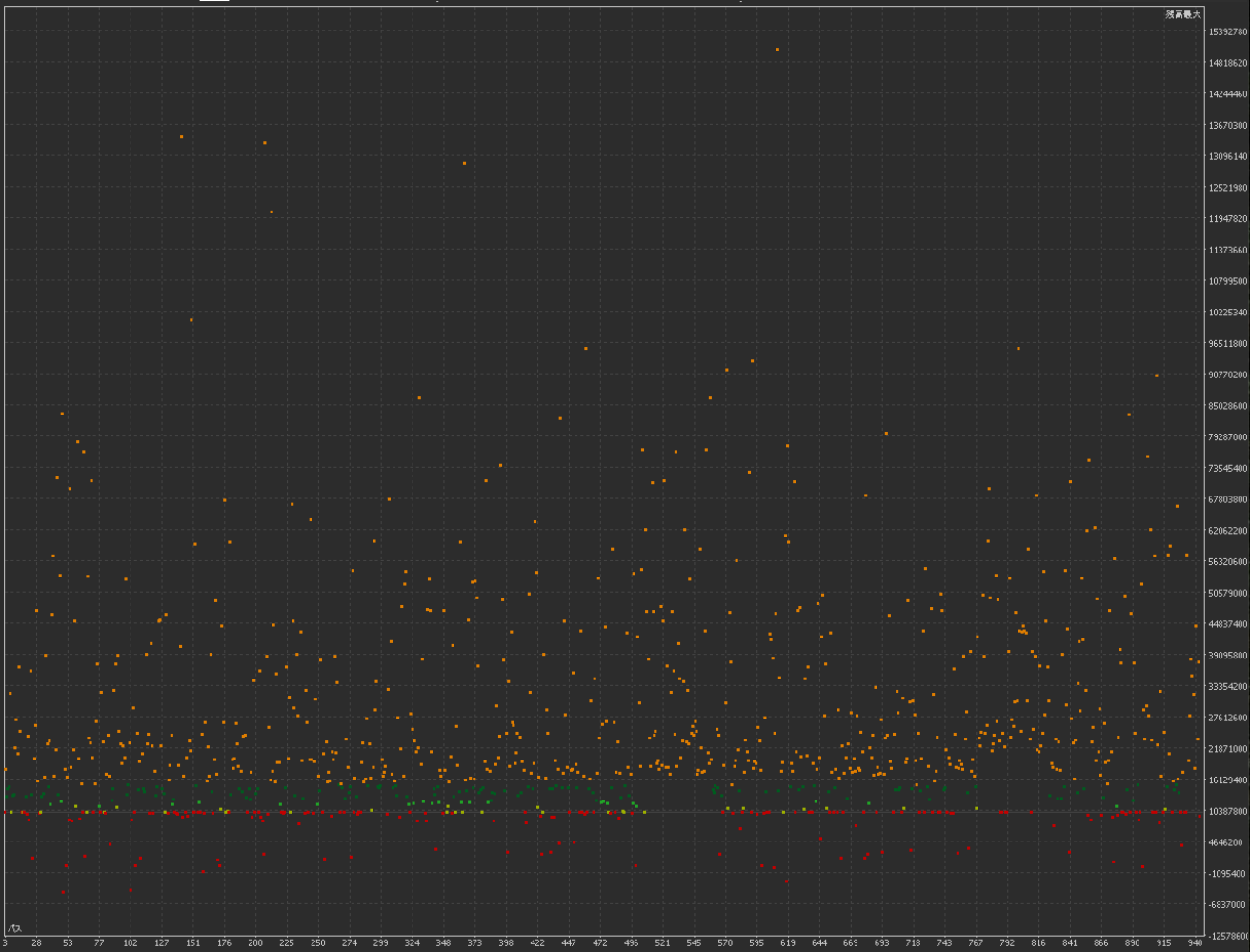The height and width of the screenshot is (952, 1250).
Task: Click x-axis tick label 324
Action: pyautogui.click(x=412, y=942)
